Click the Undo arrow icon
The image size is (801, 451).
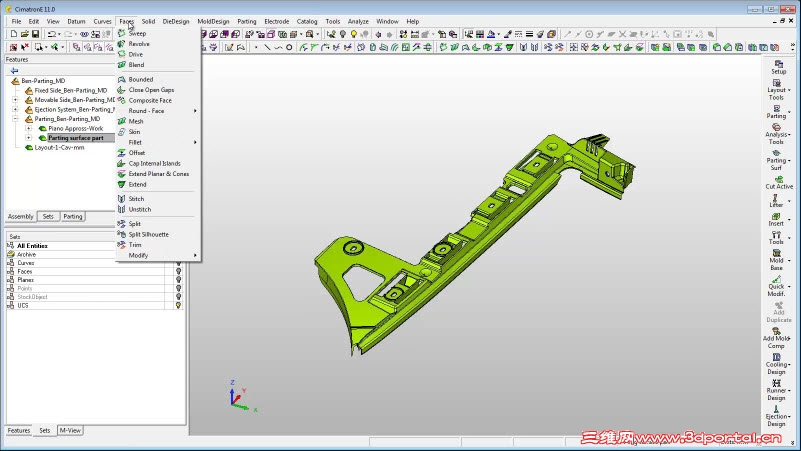pos(52,34)
